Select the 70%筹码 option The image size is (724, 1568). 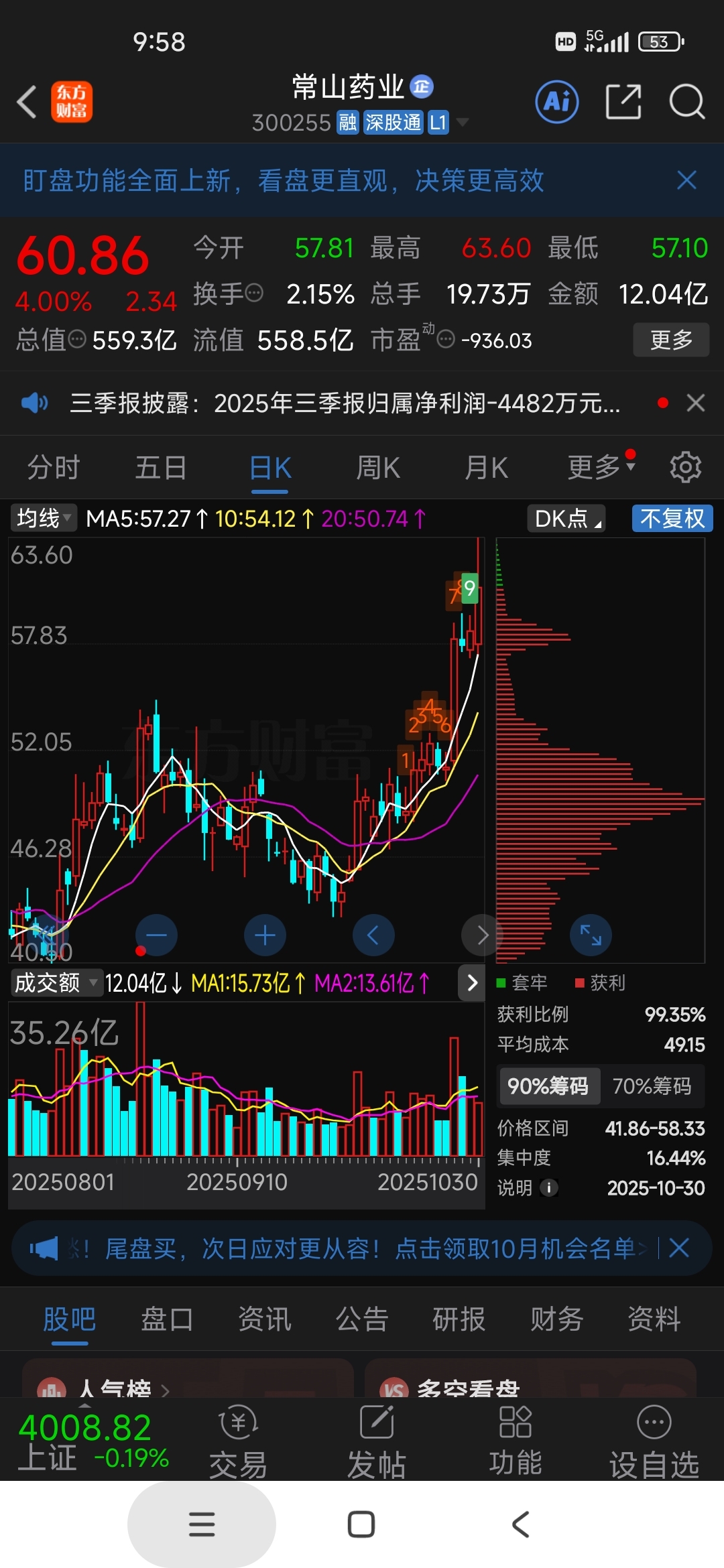pyautogui.click(x=652, y=1086)
